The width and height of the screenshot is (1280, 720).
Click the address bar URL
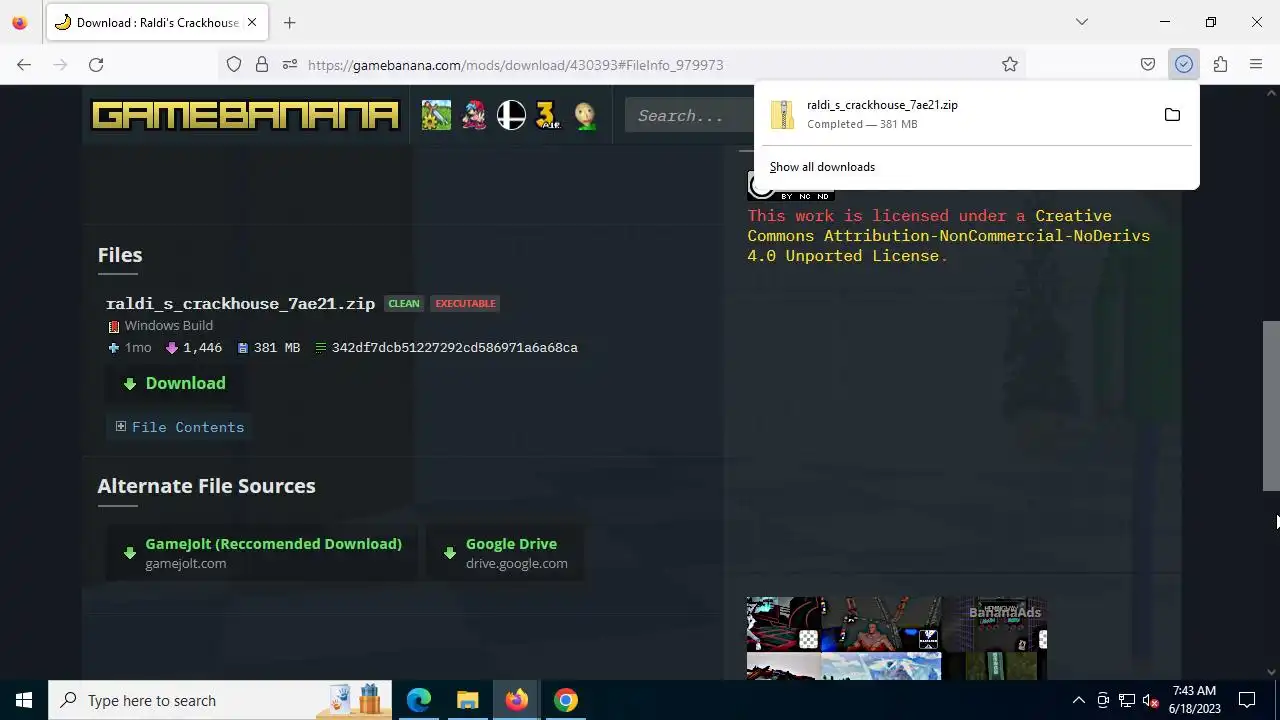point(515,65)
